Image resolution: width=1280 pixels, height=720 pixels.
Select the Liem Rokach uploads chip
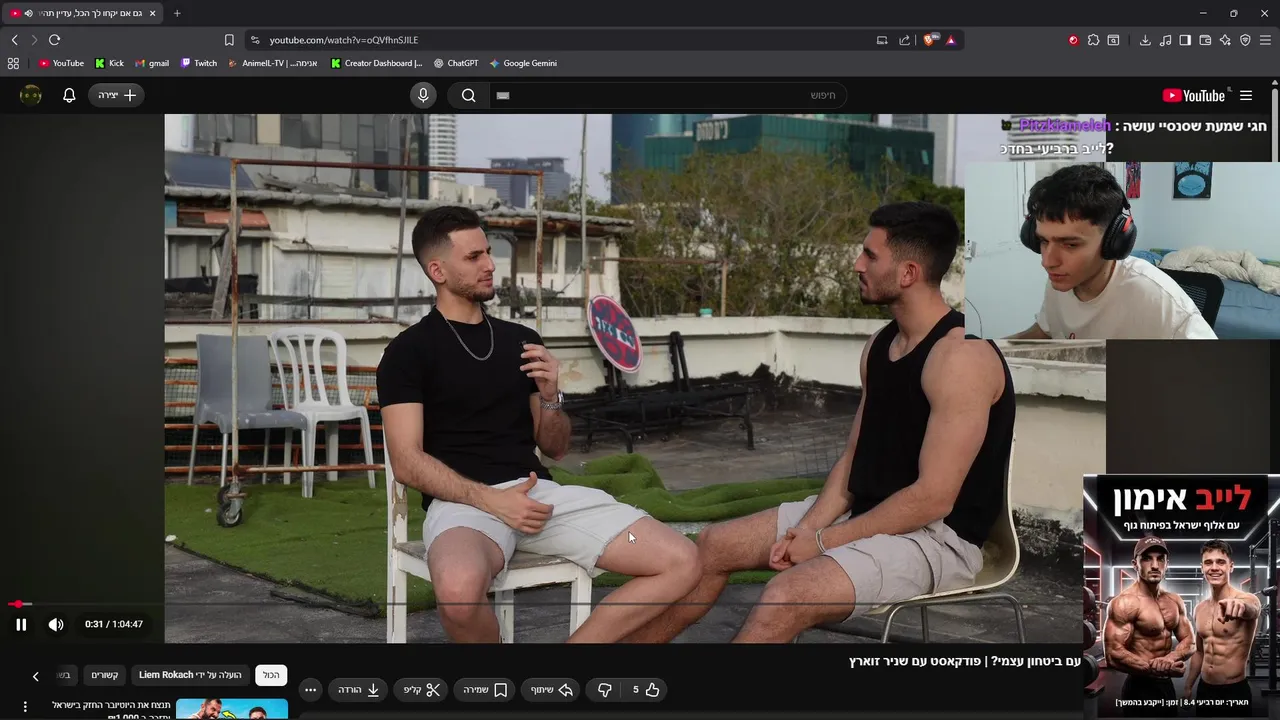(190, 675)
